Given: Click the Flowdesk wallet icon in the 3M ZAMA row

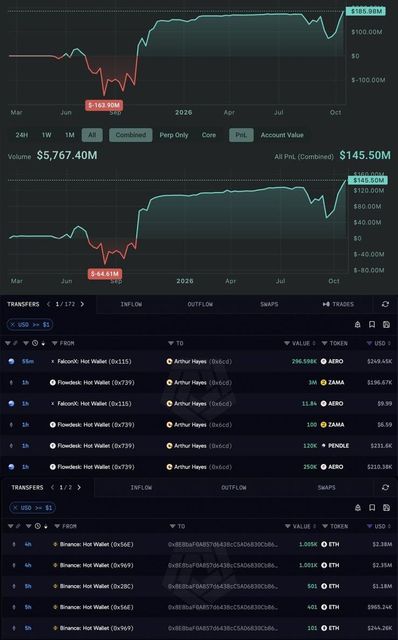Looking at the screenshot, I should (x=53, y=382).
